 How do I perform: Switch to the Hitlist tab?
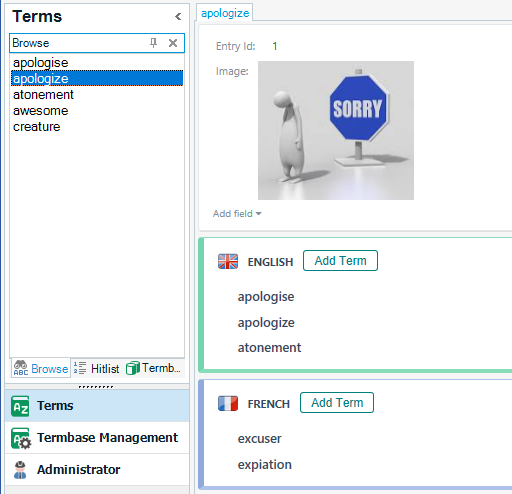pyautogui.click(x=97, y=368)
